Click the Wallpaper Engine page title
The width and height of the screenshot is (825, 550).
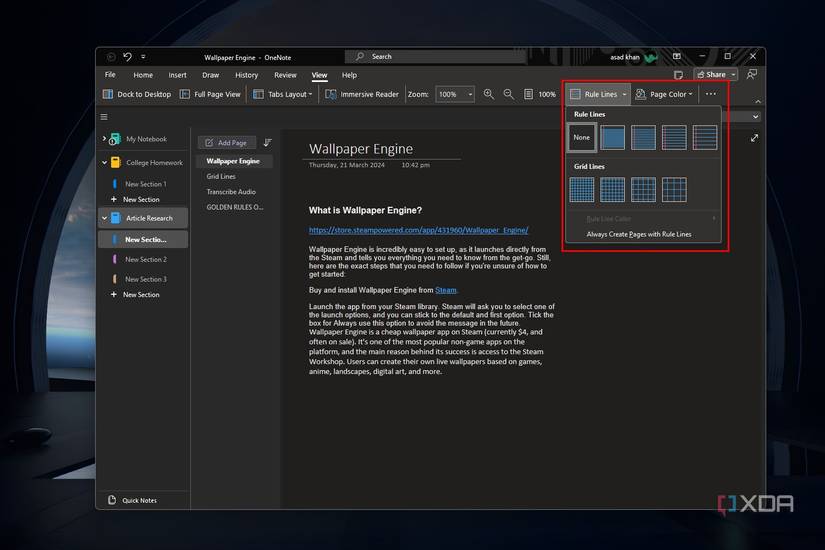click(x=361, y=149)
